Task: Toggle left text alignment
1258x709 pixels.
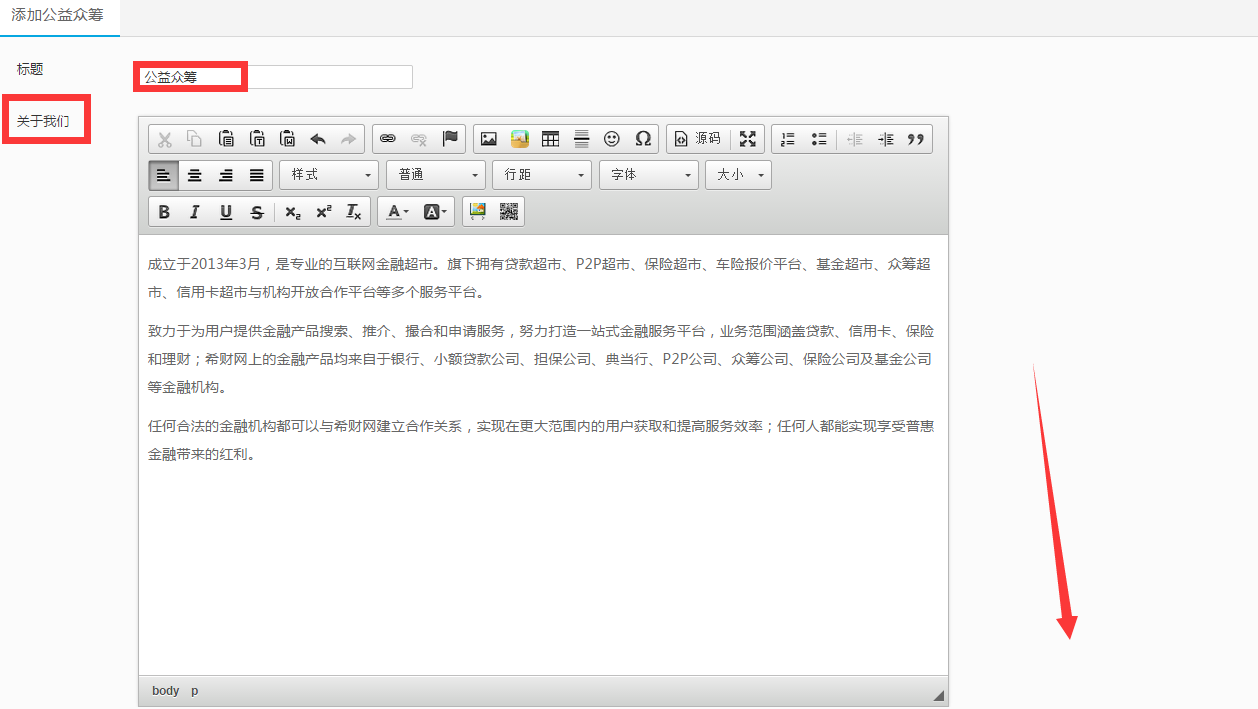Action: click(x=164, y=175)
